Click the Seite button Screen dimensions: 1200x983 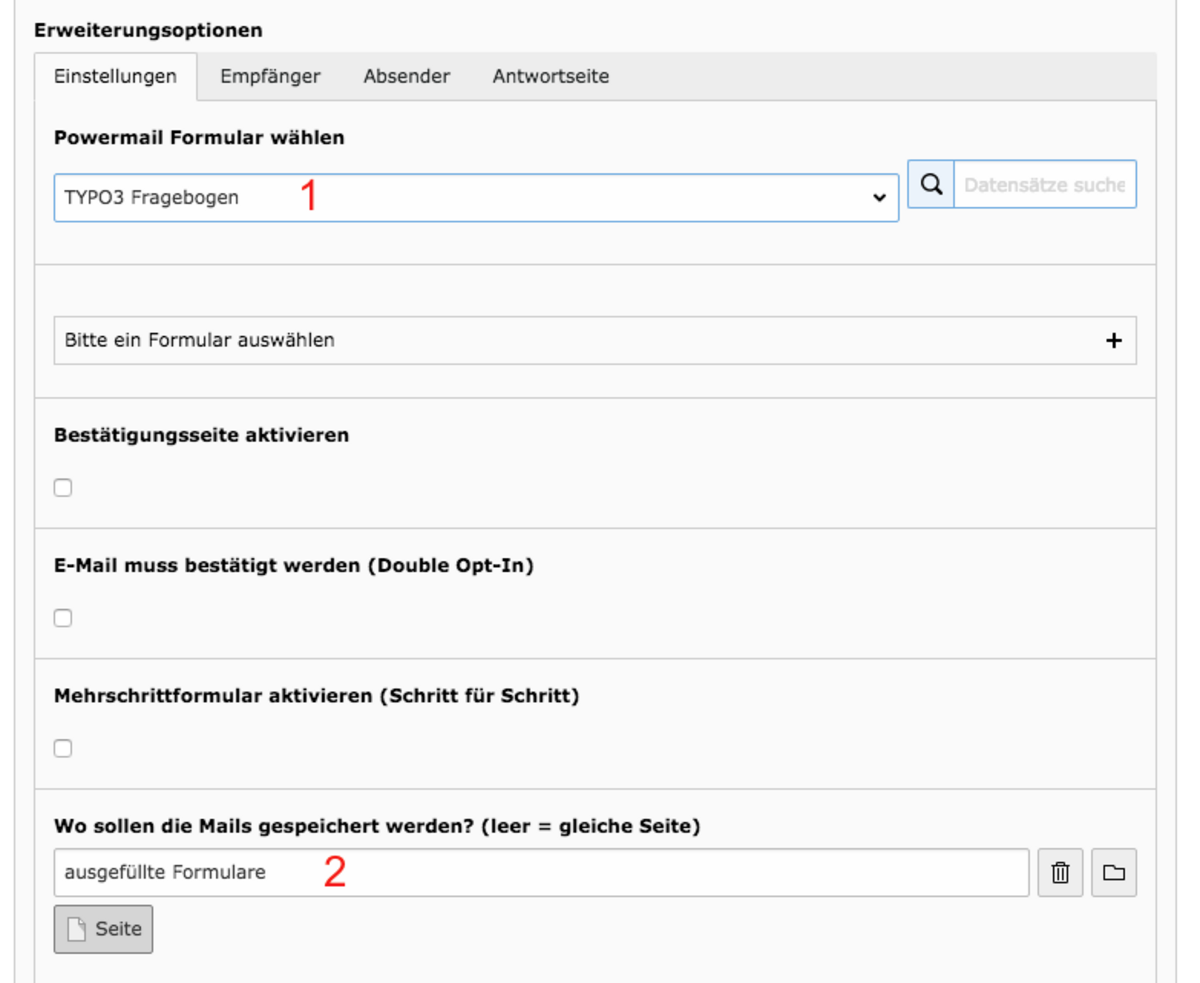103,929
